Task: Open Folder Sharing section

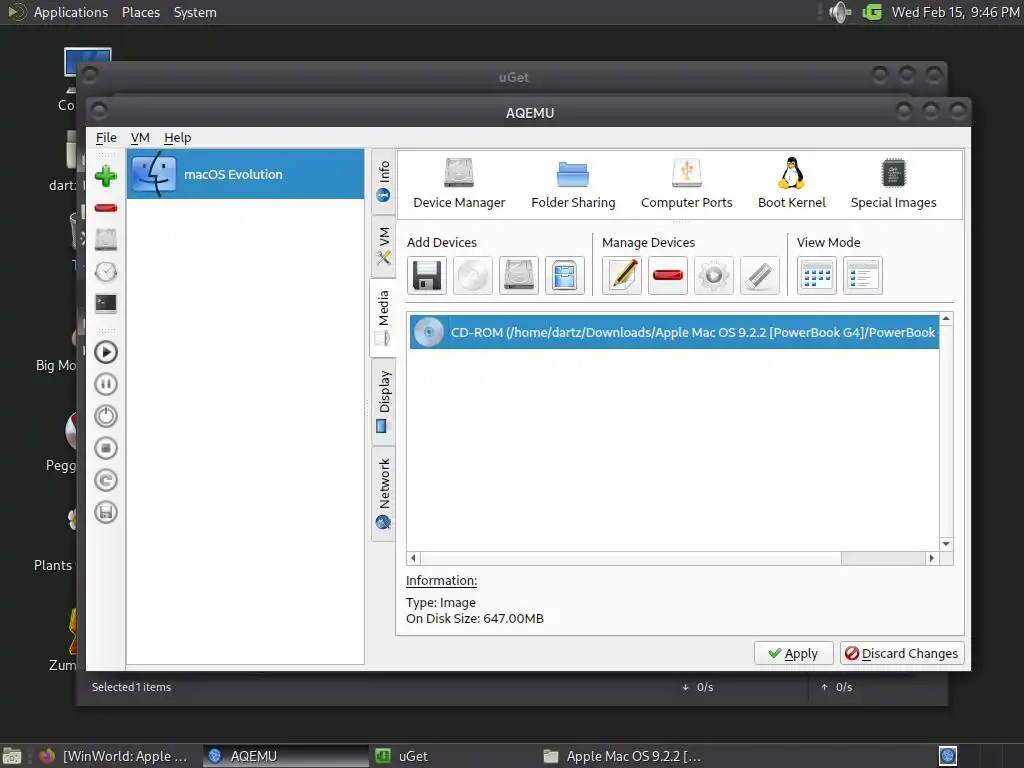Action: pos(573,184)
